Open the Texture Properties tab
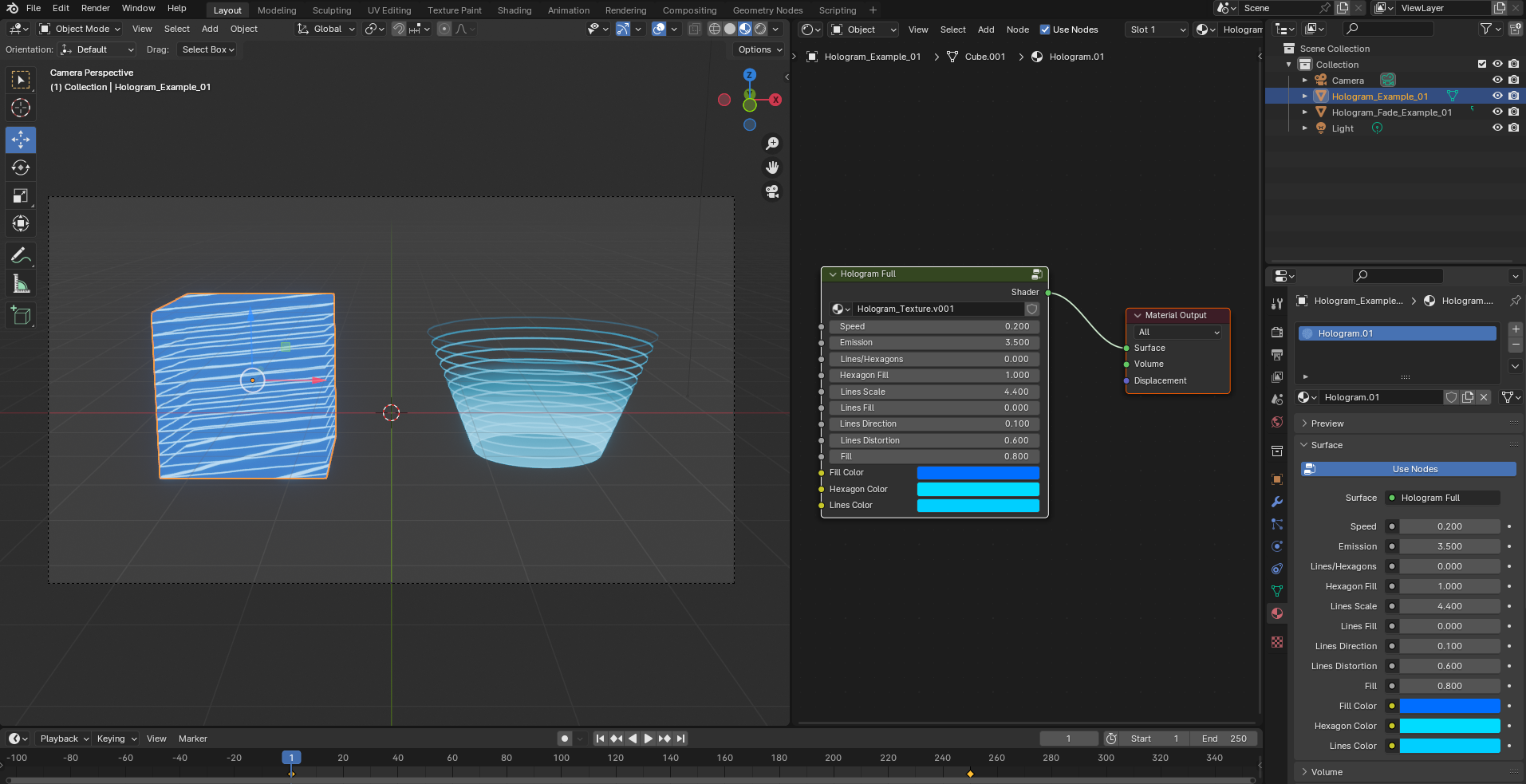Viewport: 1526px width, 784px height. 1276,641
